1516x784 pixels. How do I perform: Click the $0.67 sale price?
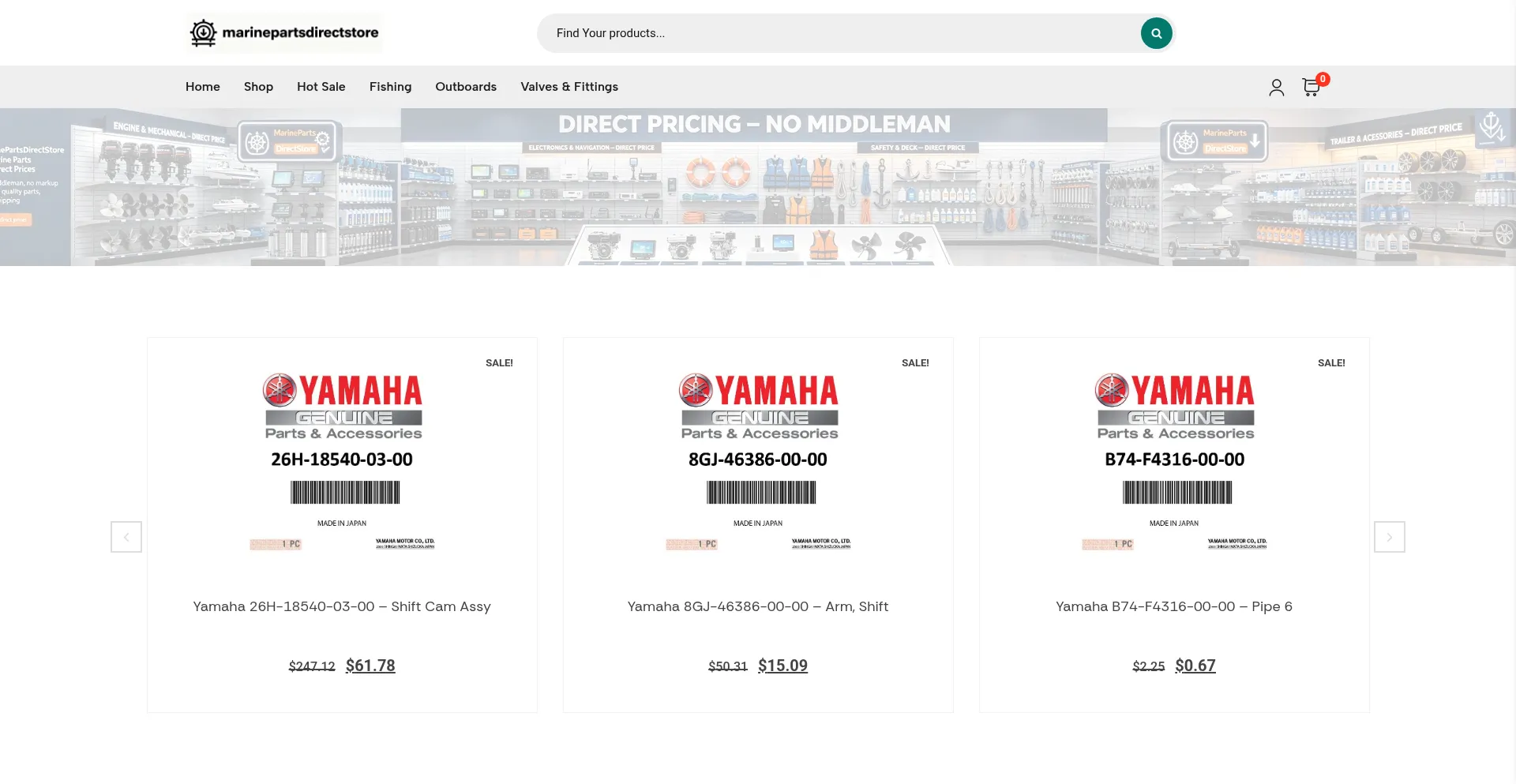coord(1195,666)
